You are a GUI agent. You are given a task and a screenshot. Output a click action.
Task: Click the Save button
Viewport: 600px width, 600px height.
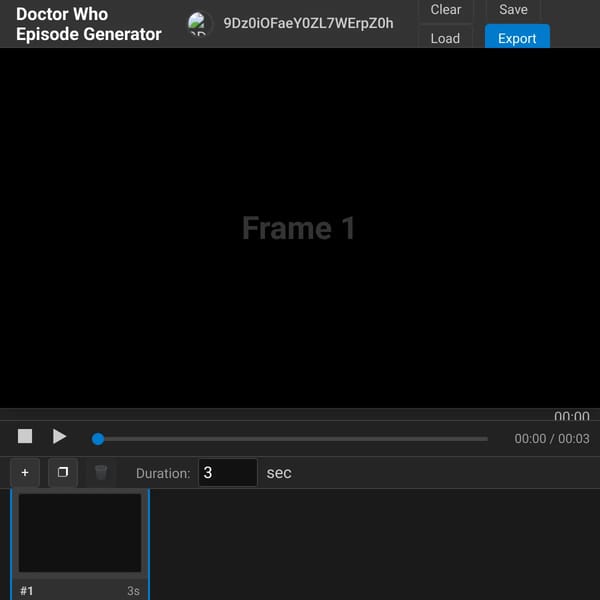tap(513, 10)
